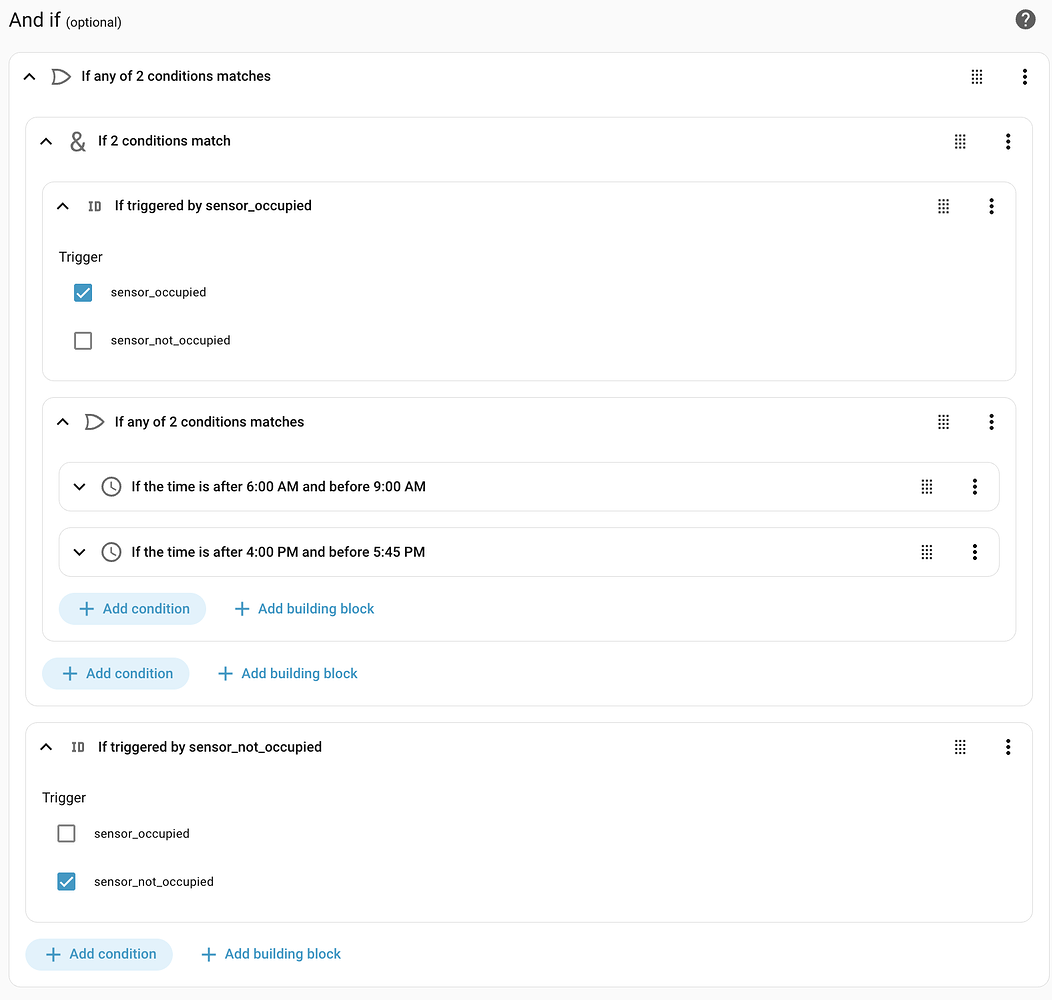Check sensor_not_occupied in first trigger condition
Screen dimensions: 1052x1000
click(x=83, y=341)
